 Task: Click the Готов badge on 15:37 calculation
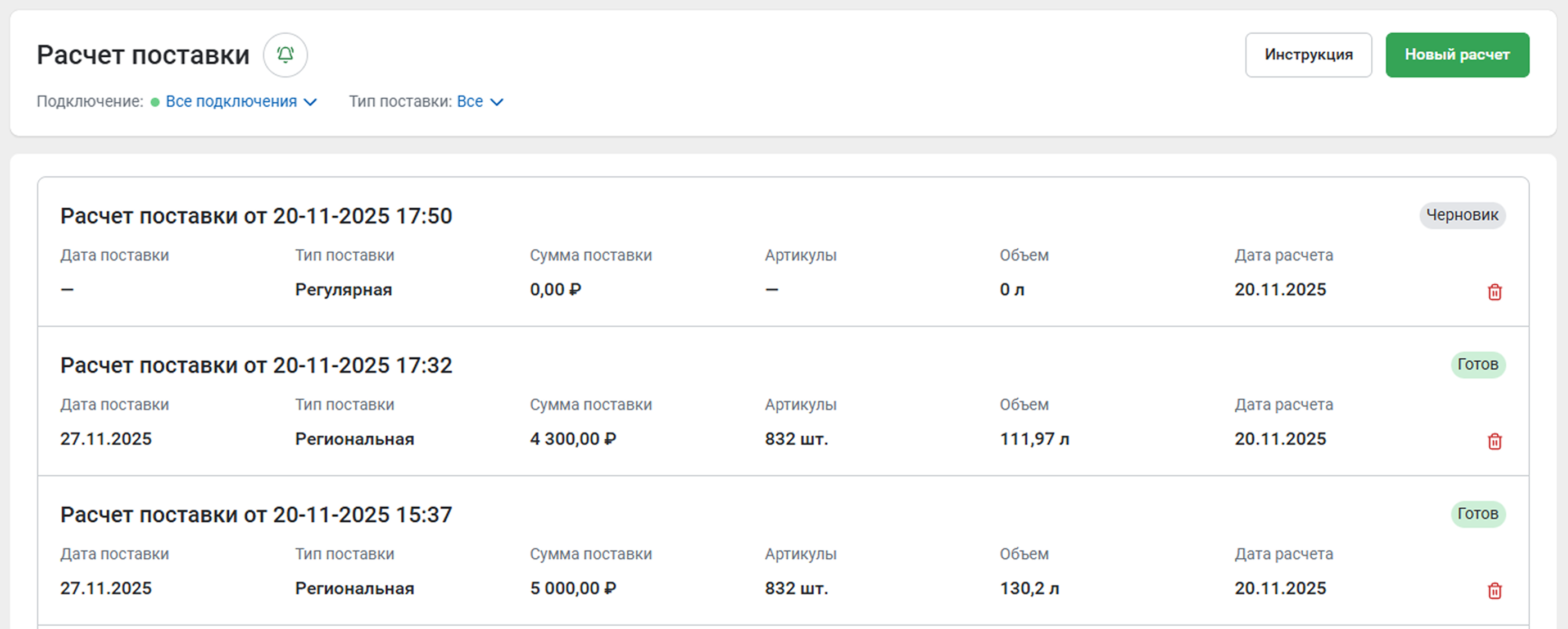[x=1478, y=514]
